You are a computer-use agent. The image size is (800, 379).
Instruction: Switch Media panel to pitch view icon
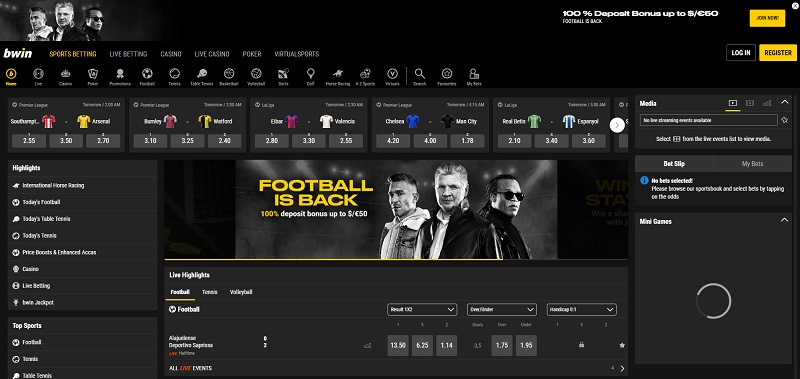pyautogui.click(x=749, y=103)
